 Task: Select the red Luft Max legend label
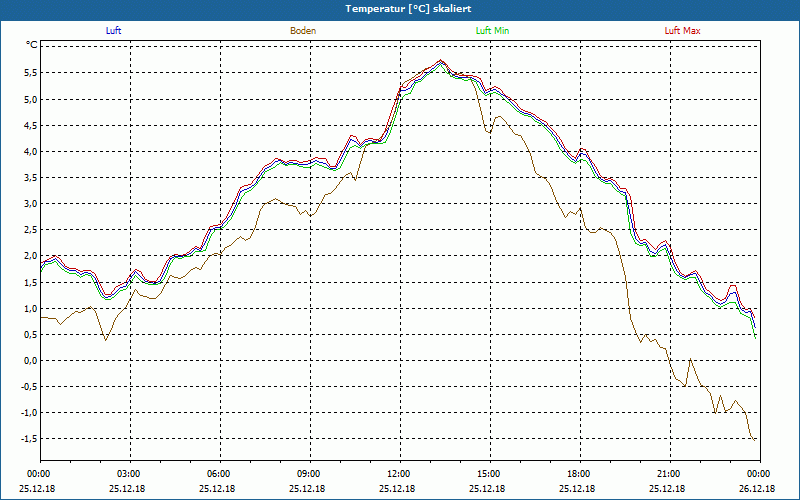(682, 31)
